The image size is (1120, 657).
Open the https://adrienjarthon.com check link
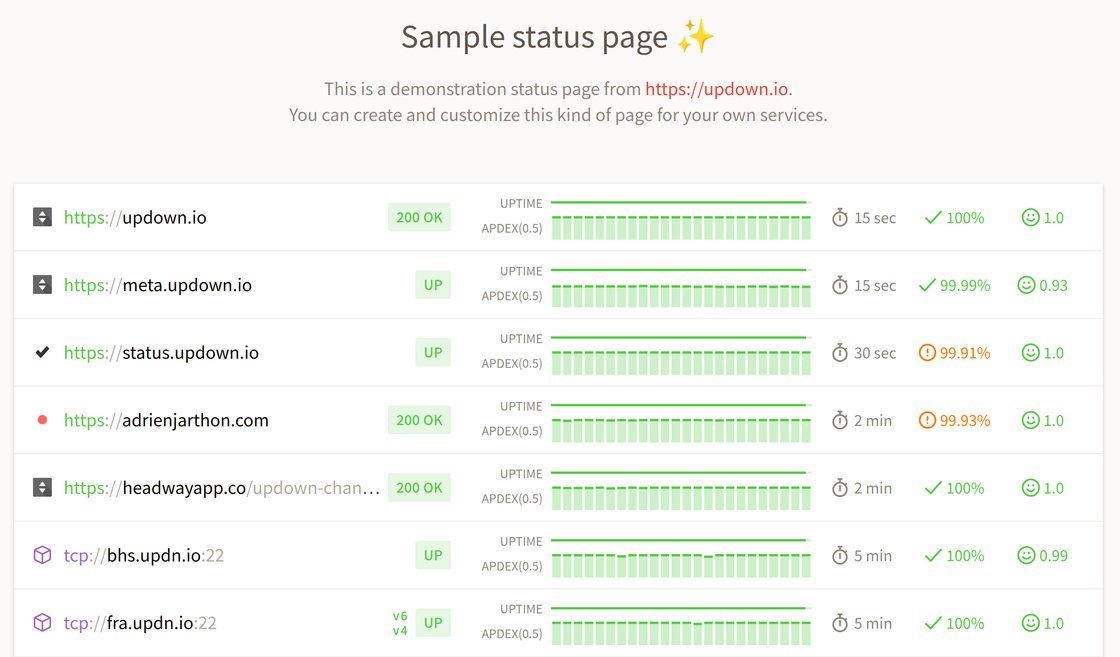coord(166,420)
